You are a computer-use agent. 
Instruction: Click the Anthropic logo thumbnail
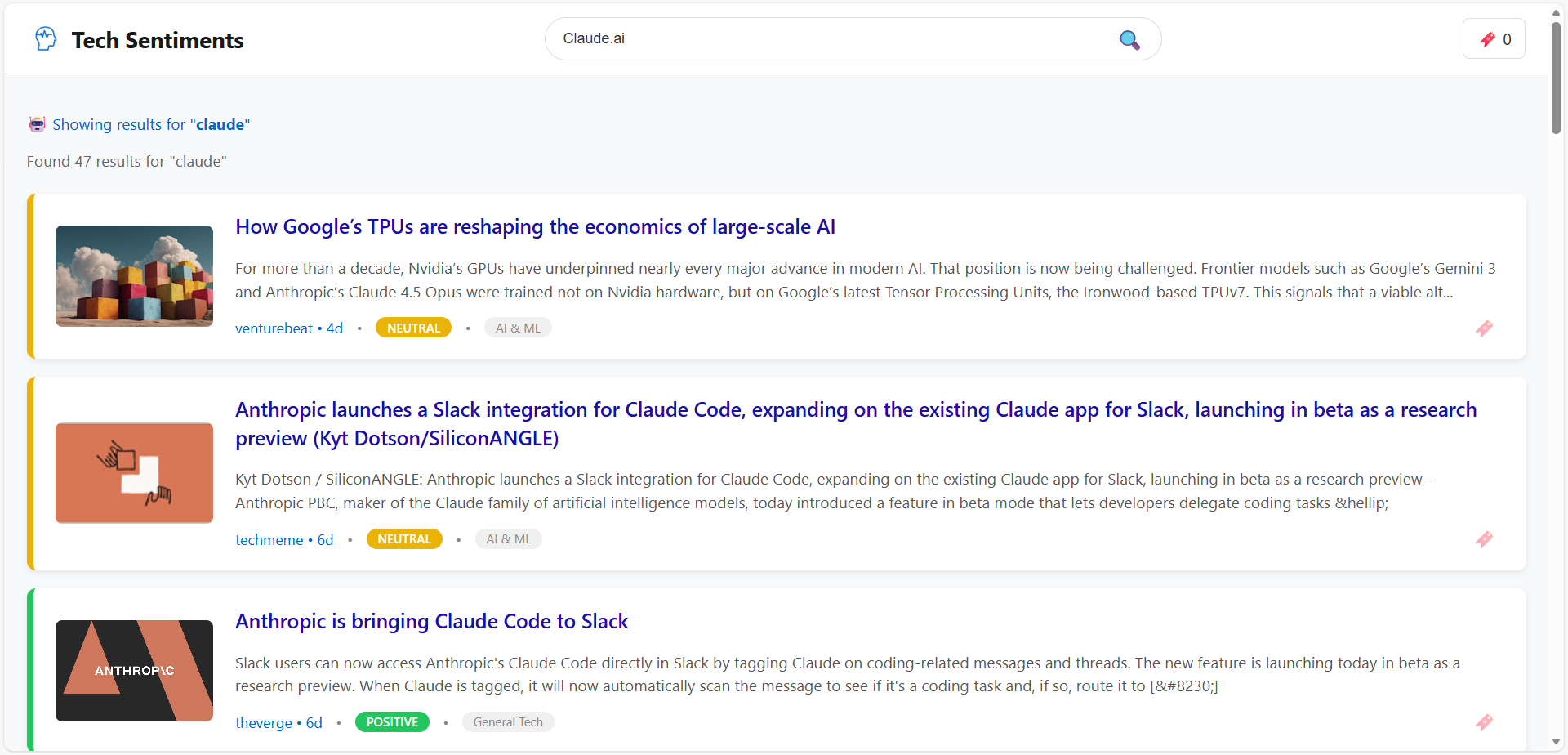click(134, 671)
